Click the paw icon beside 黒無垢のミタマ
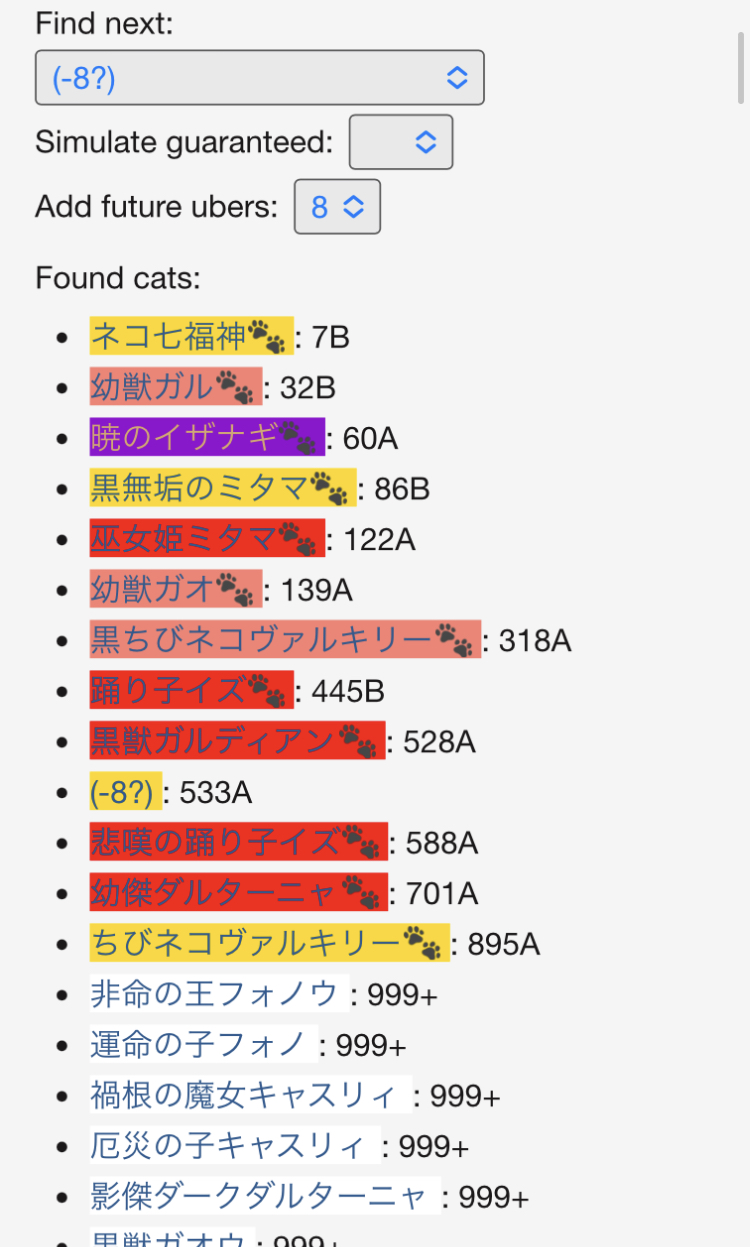750x1247 pixels. coord(329,488)
